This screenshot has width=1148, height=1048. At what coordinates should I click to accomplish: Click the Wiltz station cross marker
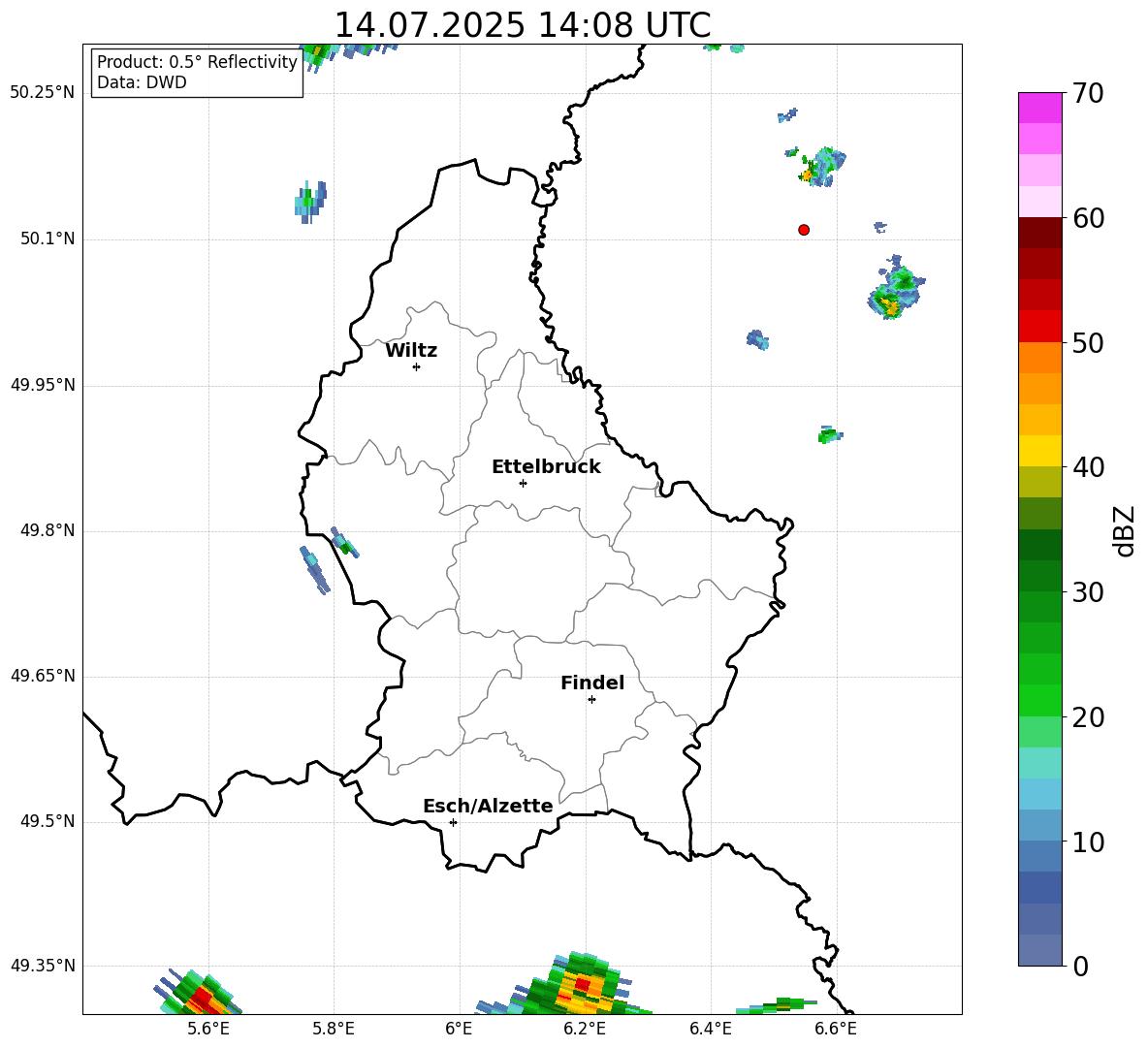[417, 366]
